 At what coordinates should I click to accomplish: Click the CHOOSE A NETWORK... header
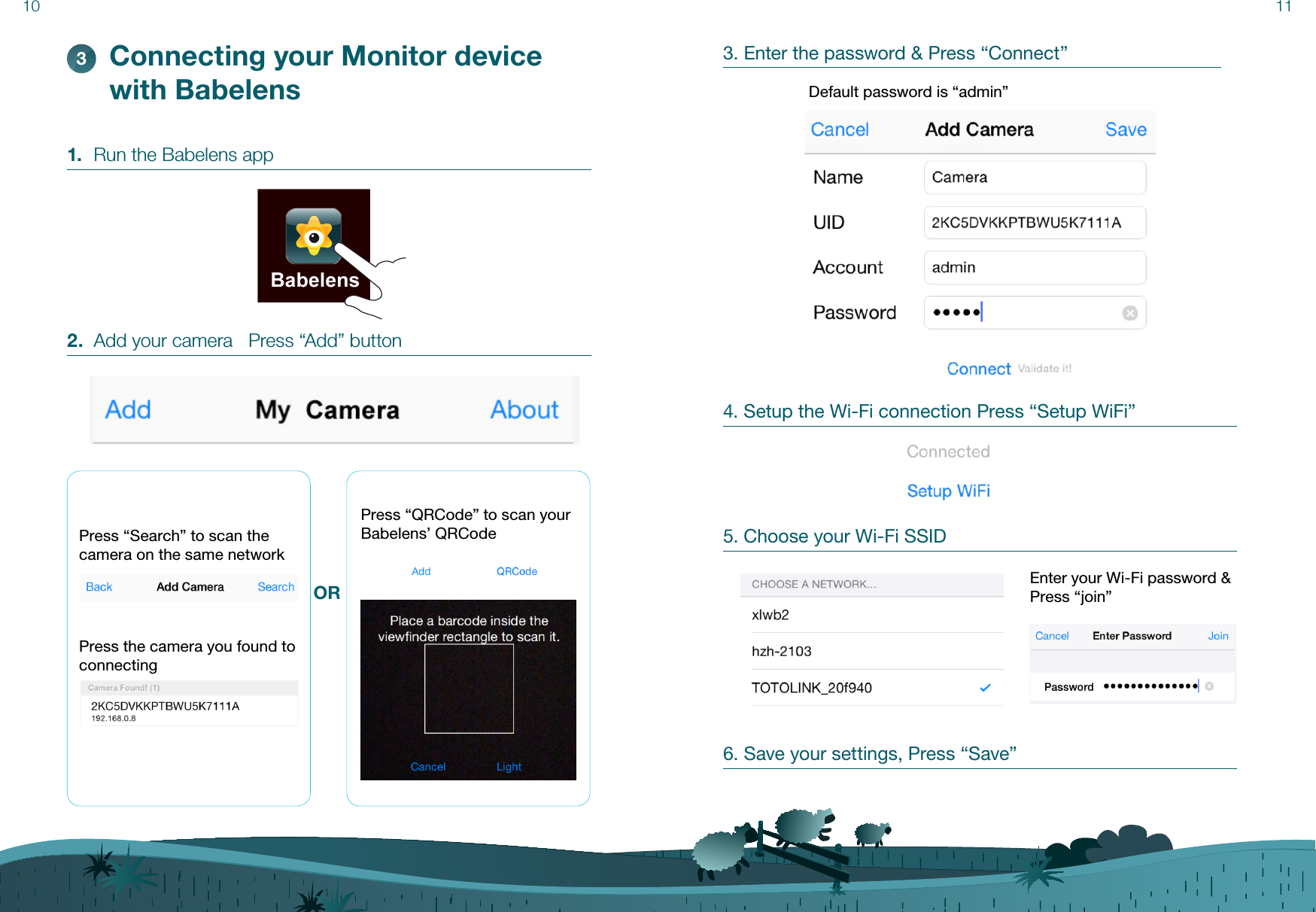point(872,585)
